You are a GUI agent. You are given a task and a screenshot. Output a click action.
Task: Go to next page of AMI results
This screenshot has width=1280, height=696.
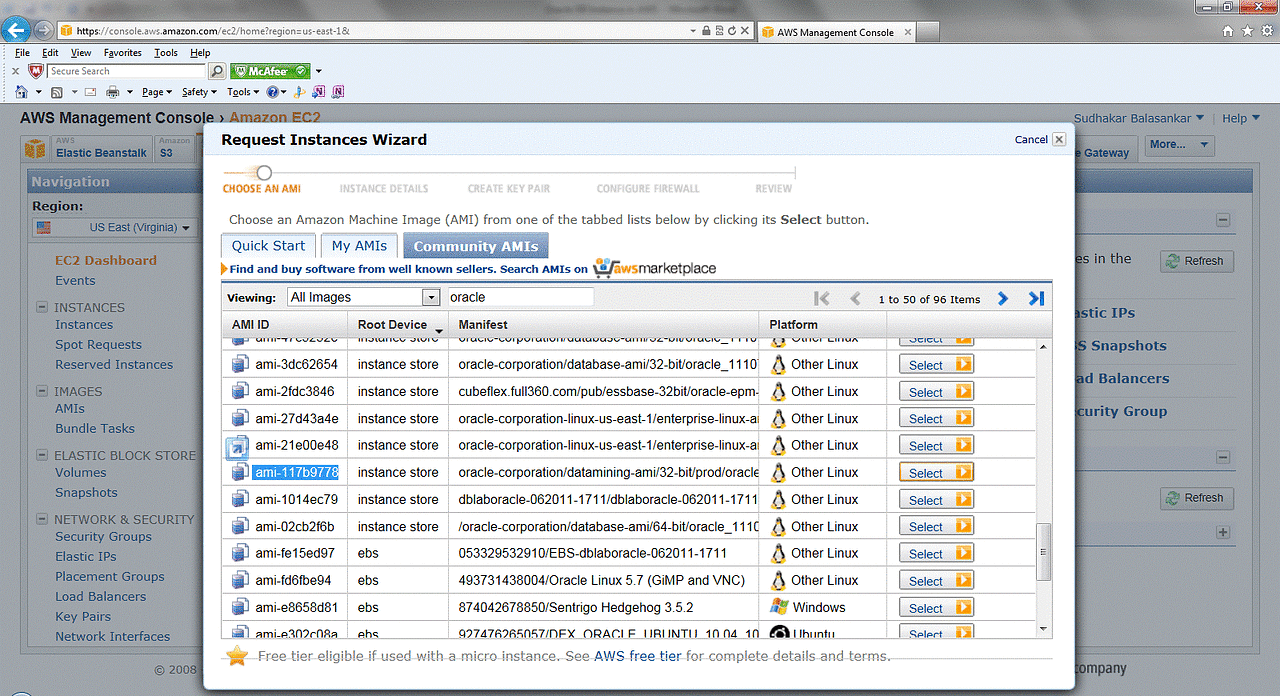click(1003, 298)
